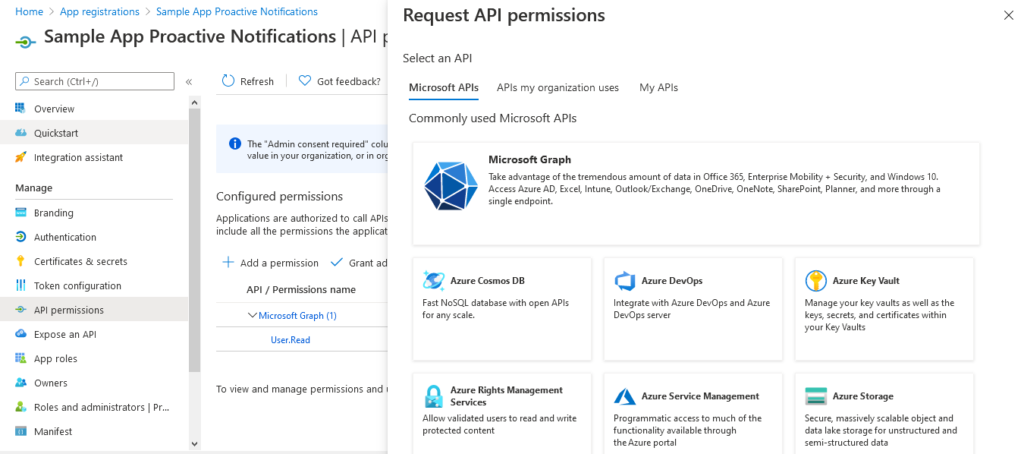Select the Microsoft APIs tab
Screen dimensions: 1024x454
point(443,88)
